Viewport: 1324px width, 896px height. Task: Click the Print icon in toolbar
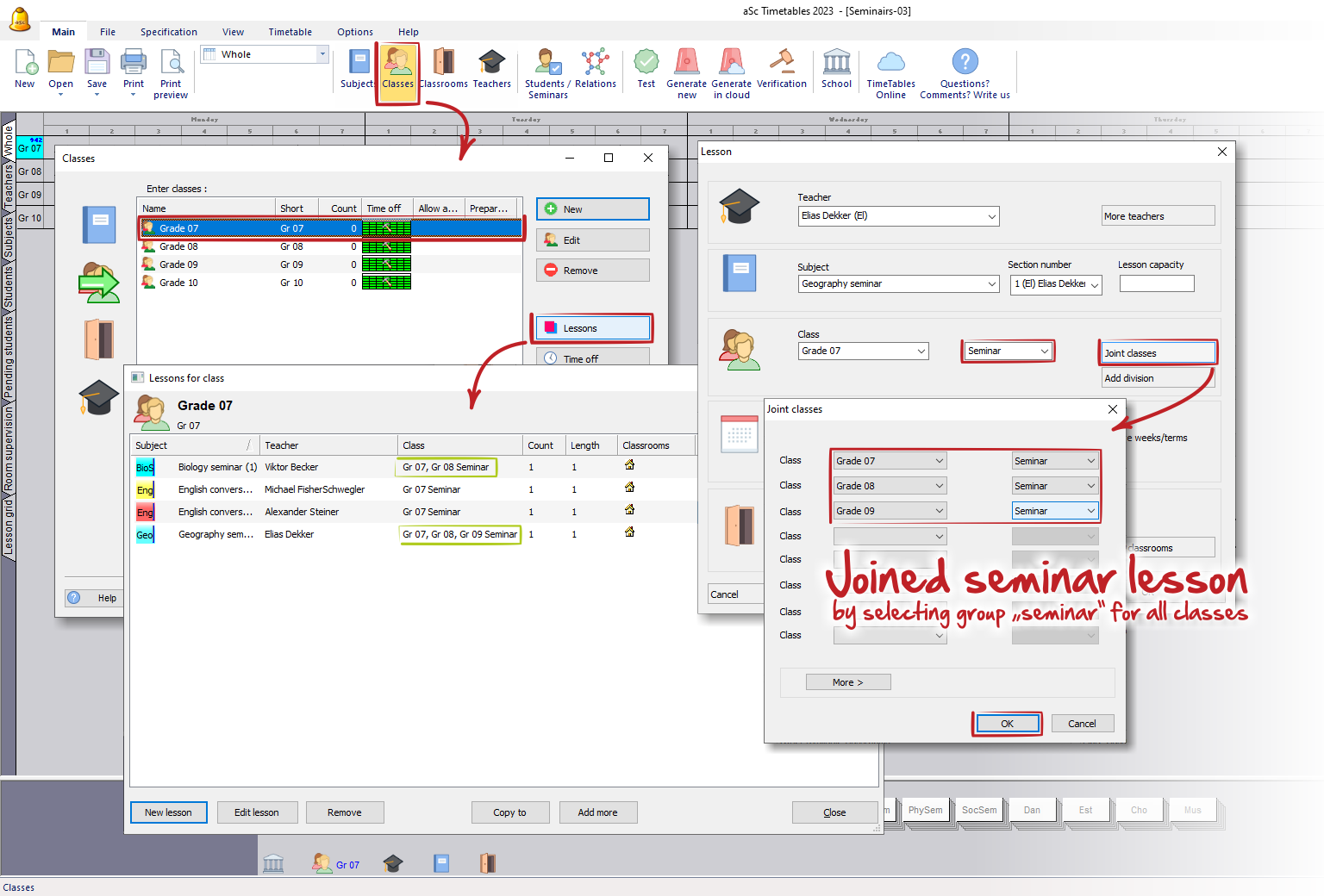click(134, 69)
